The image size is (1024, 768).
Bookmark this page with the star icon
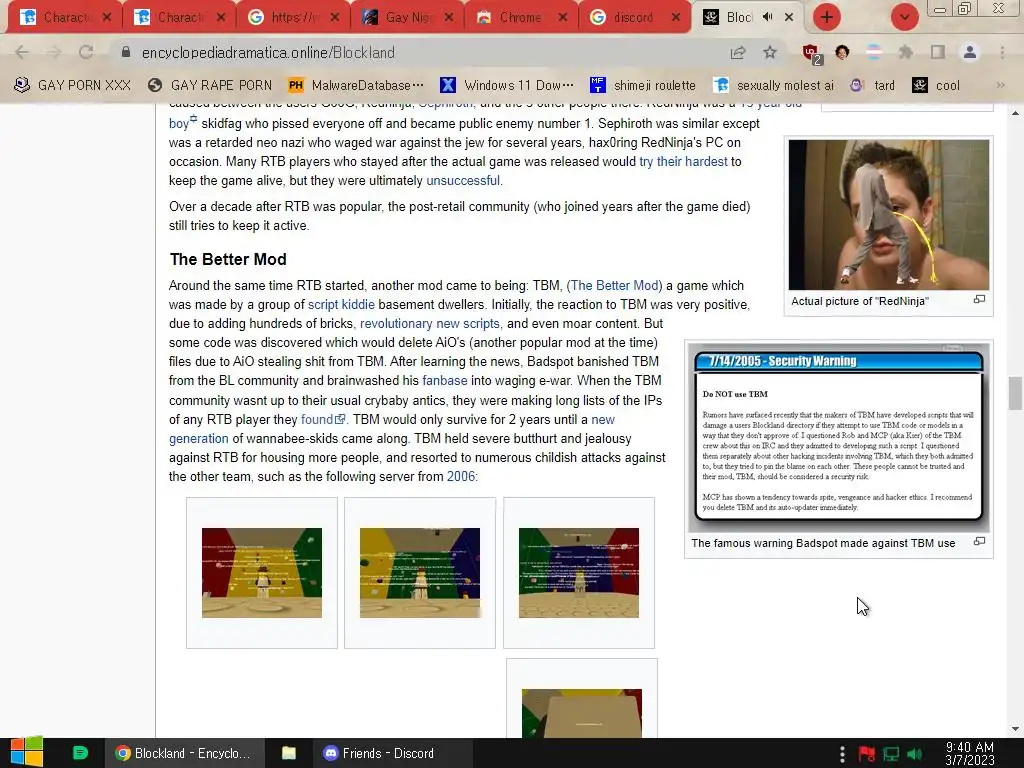click(x=770, y=52)
